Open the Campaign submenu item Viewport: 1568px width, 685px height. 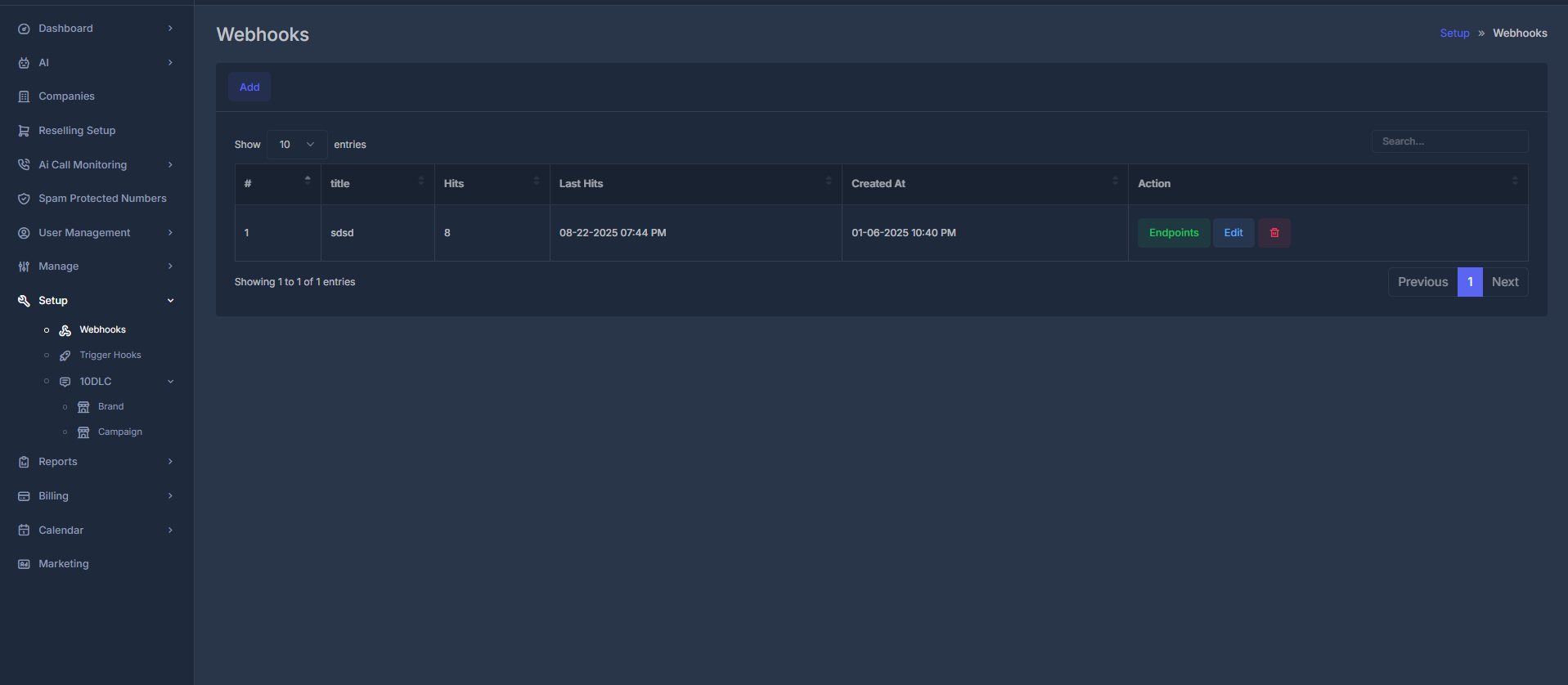(119, 432)
